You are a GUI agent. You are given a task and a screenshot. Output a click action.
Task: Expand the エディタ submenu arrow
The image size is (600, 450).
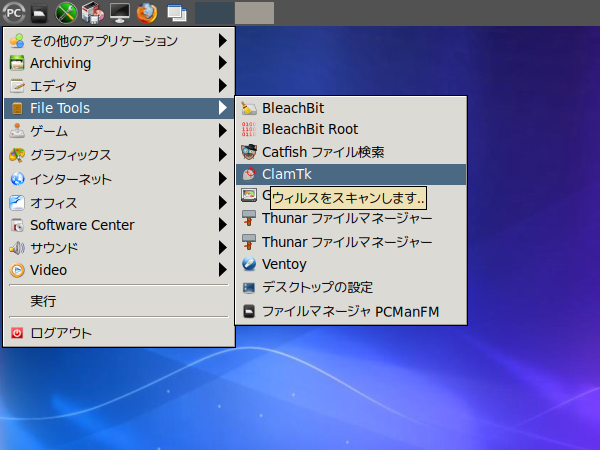(x=223, y=86)
